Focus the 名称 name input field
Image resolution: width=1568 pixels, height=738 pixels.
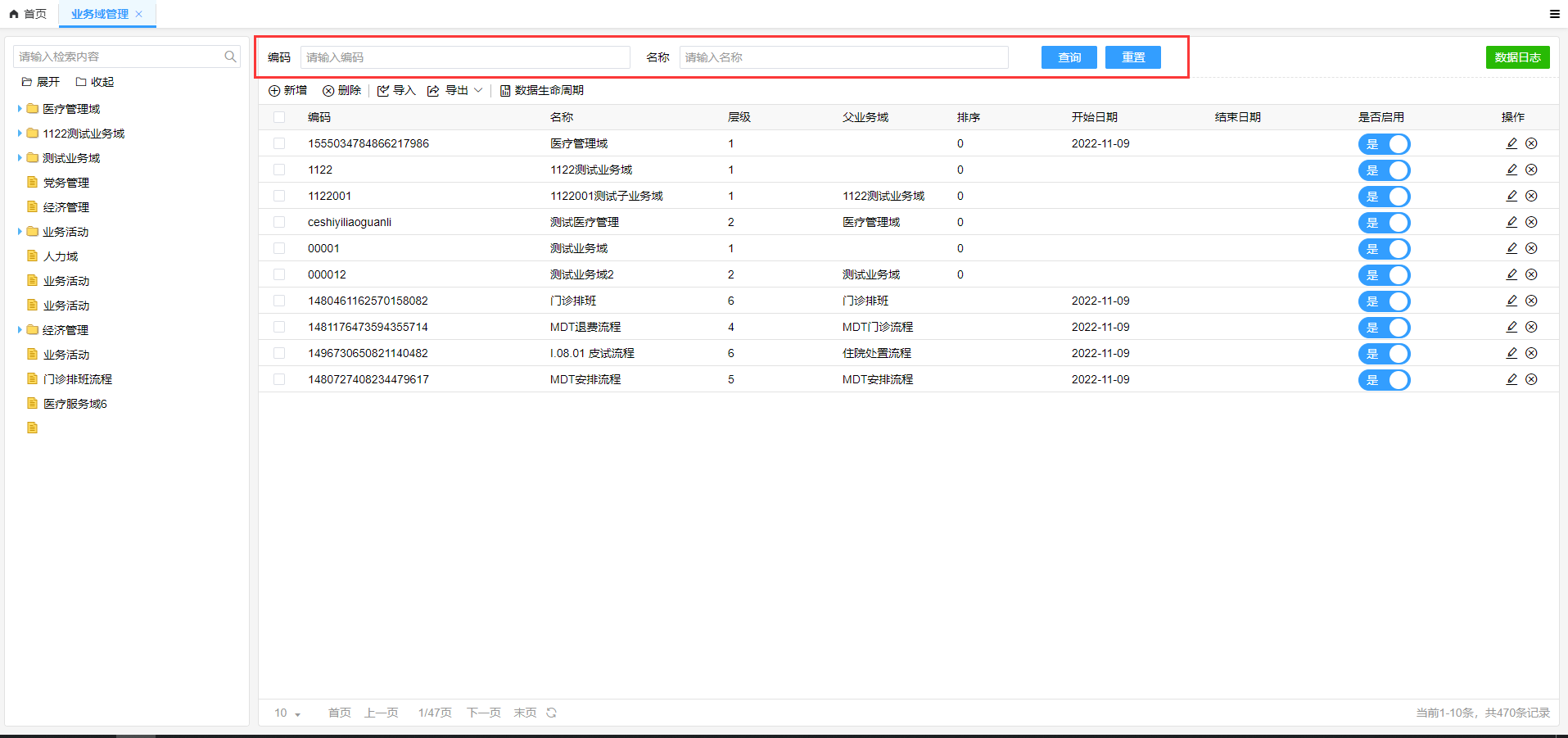844,57
